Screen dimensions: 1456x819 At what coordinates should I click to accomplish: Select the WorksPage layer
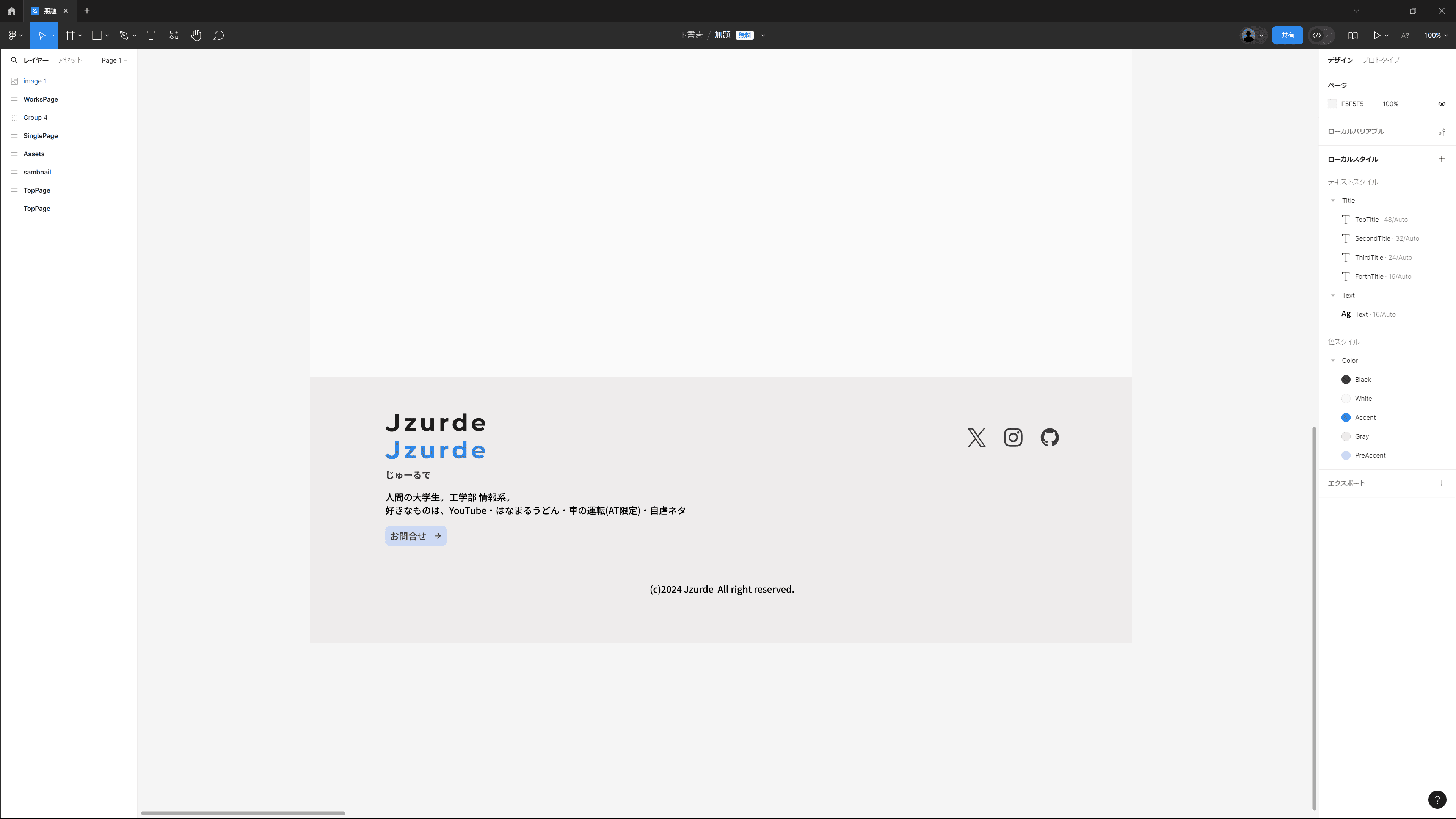[41, 99]
